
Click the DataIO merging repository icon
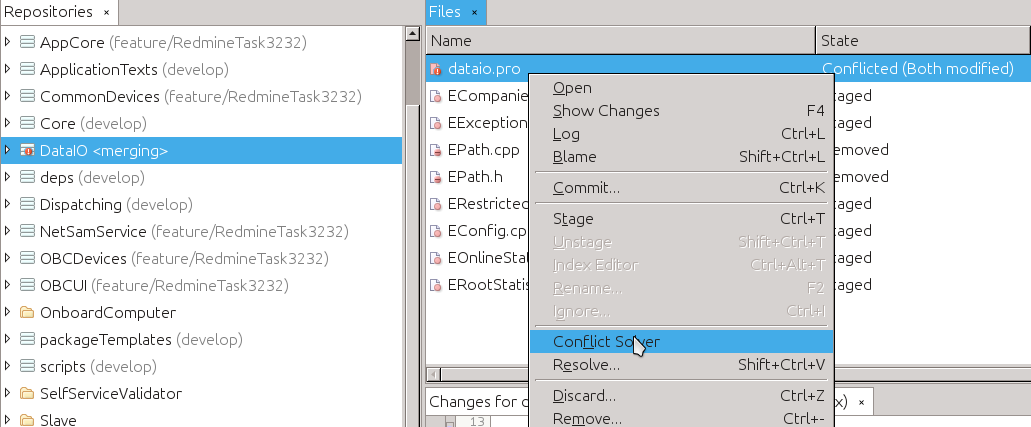tap(27, 151)
